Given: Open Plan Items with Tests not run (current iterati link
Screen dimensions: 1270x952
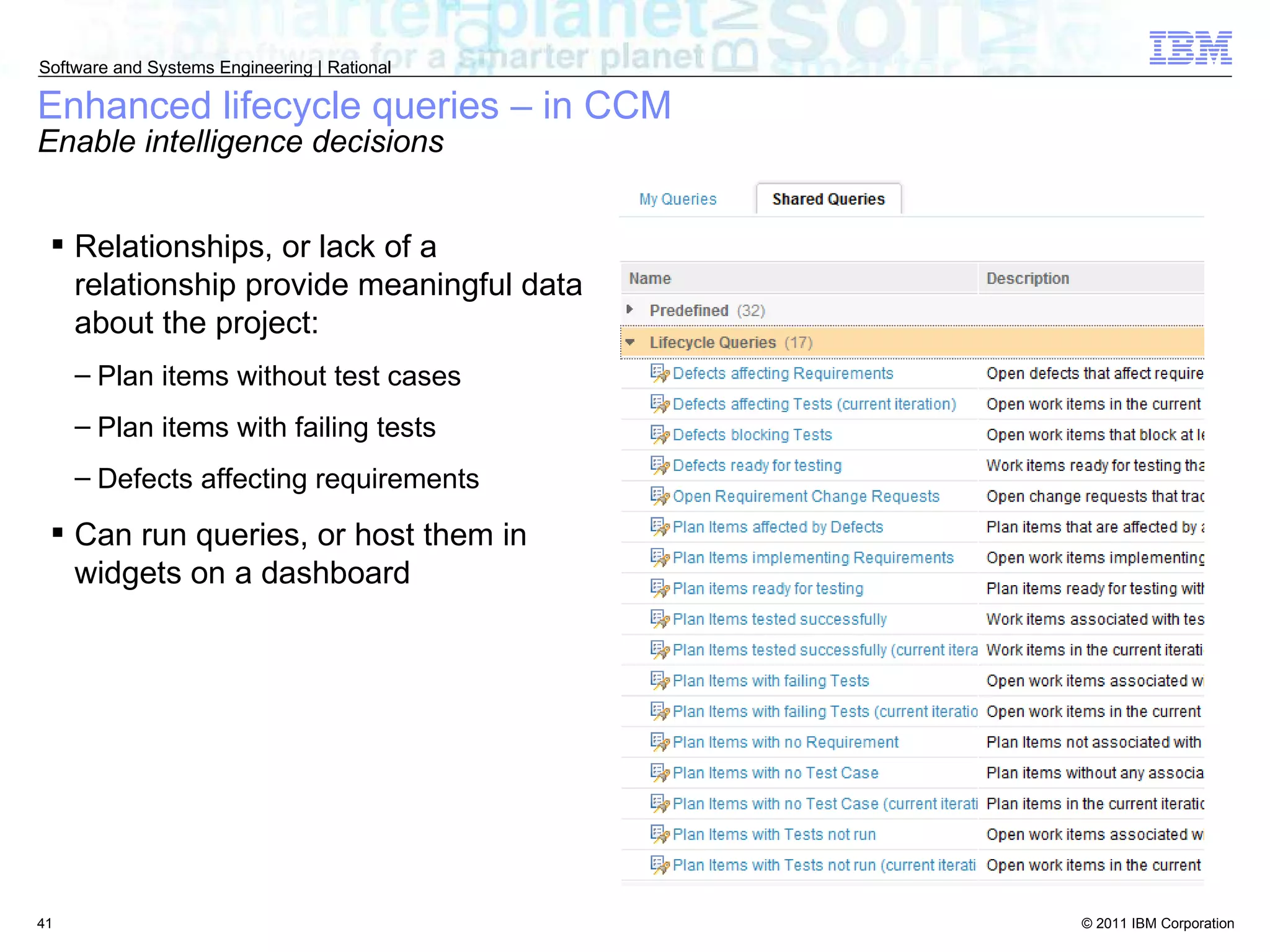Looking at the screenshot, I should 824,865.
